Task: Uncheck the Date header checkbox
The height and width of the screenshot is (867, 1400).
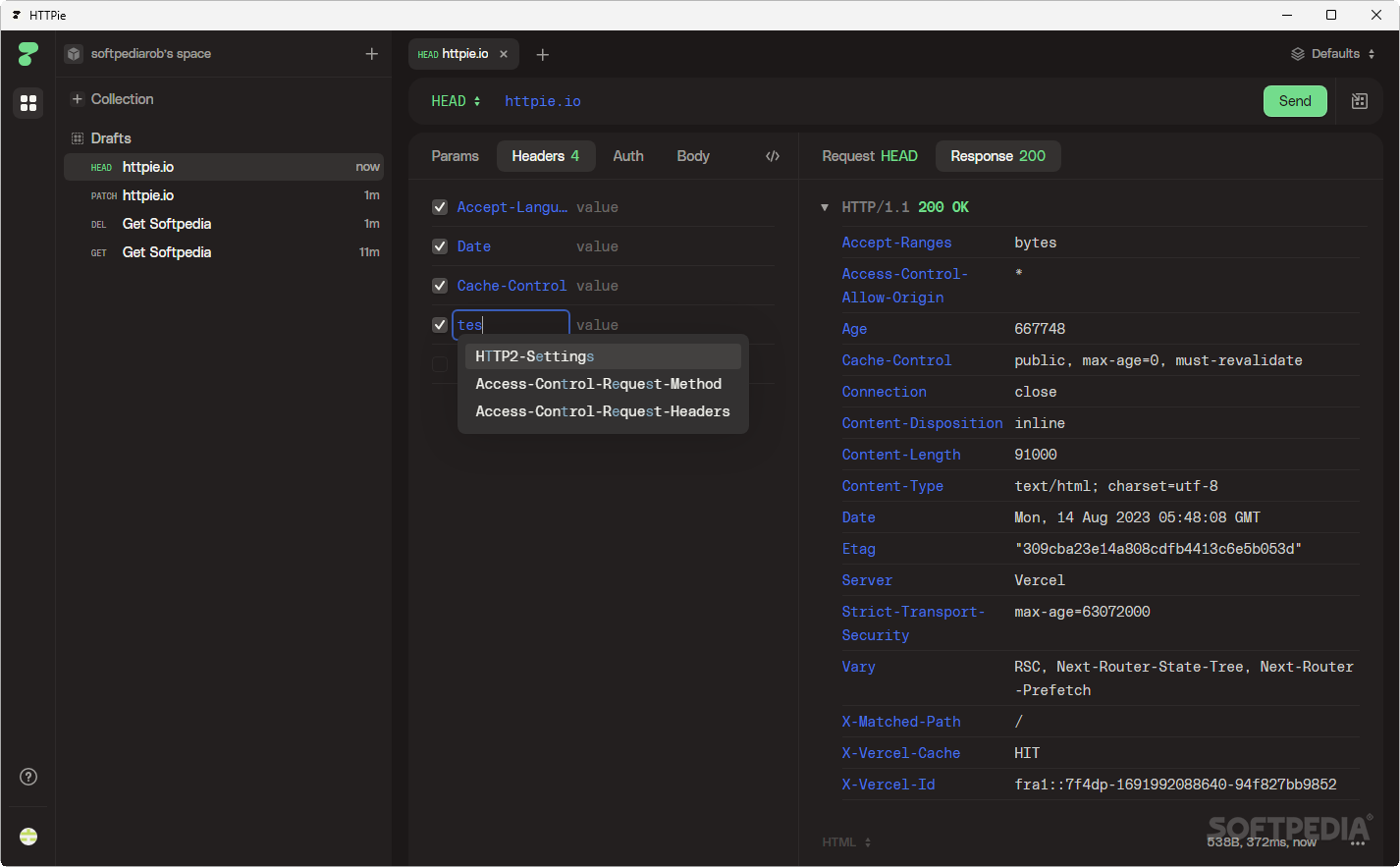Action: click(x=440, y=246)
